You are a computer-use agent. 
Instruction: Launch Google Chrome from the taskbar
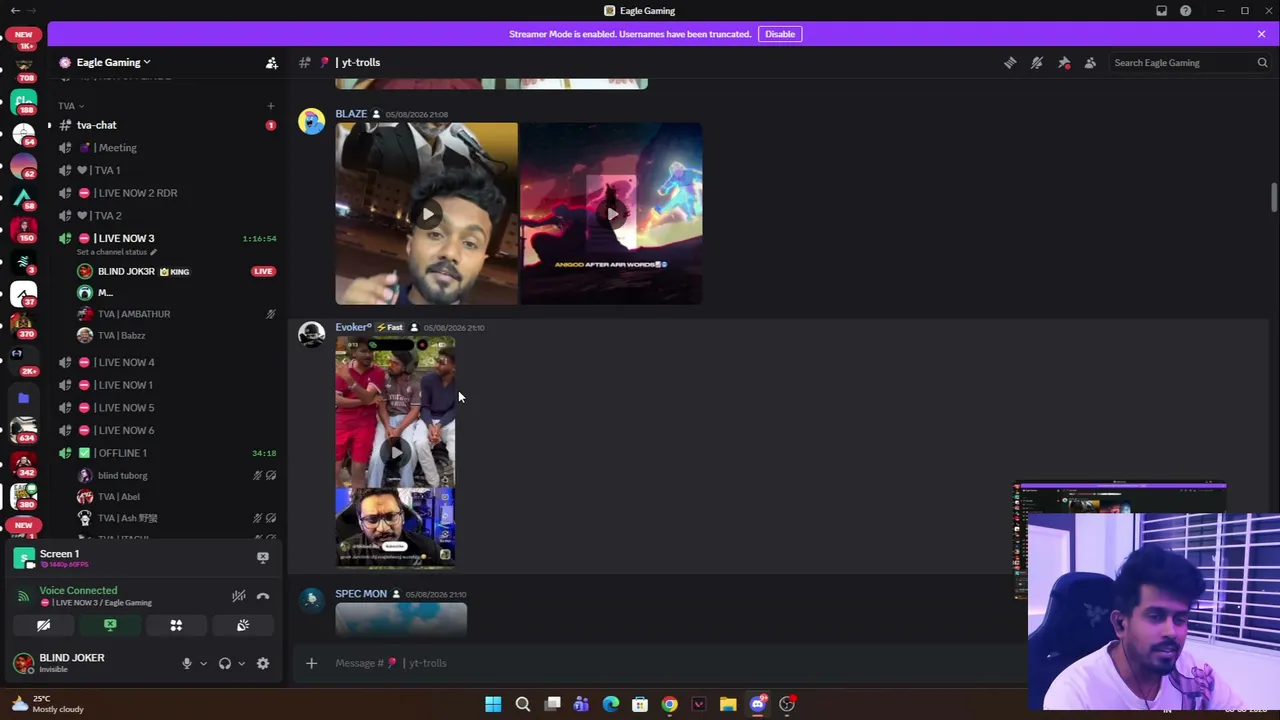point(669,704)
